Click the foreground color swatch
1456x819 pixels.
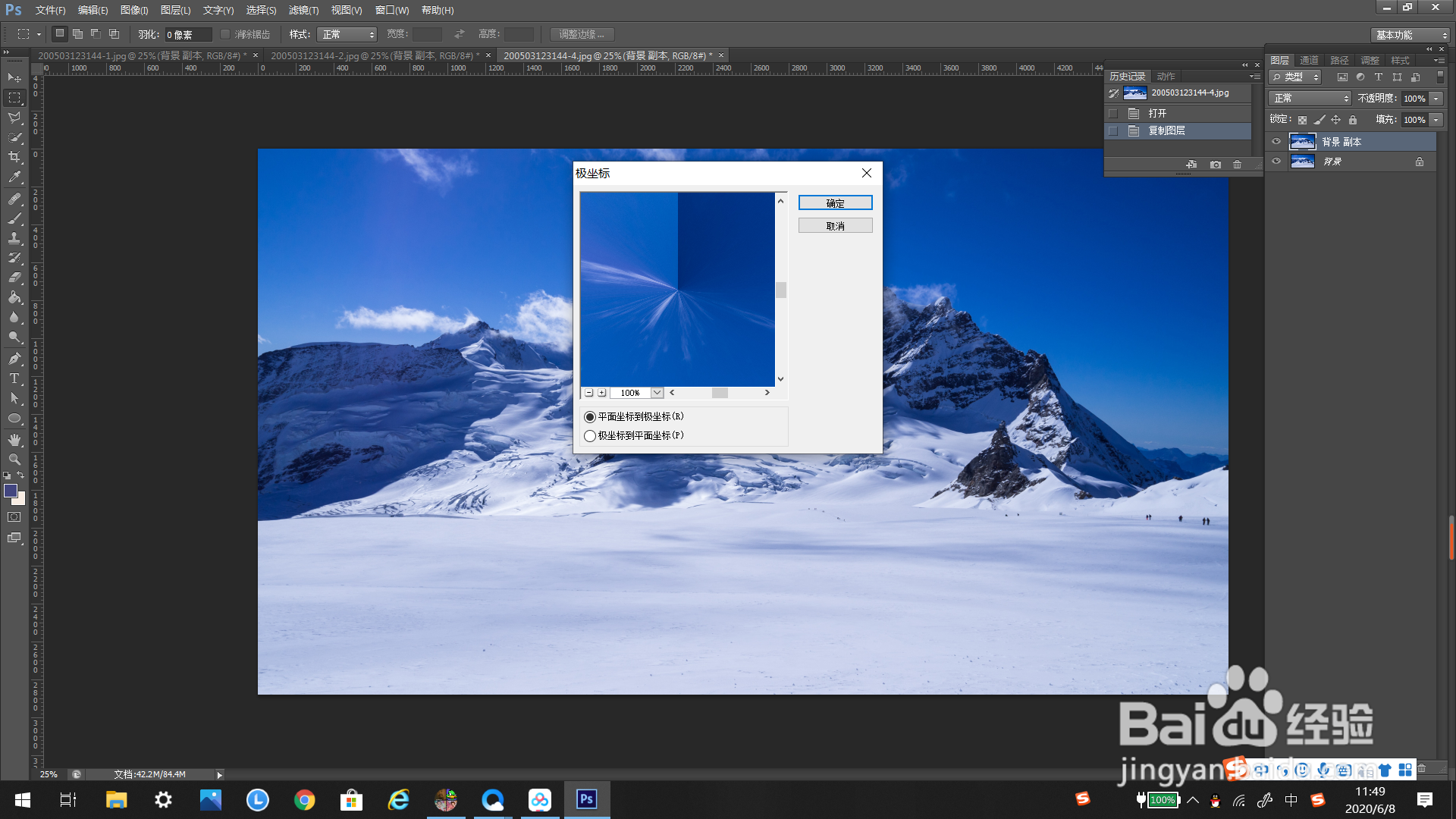(x=11, y=491)
